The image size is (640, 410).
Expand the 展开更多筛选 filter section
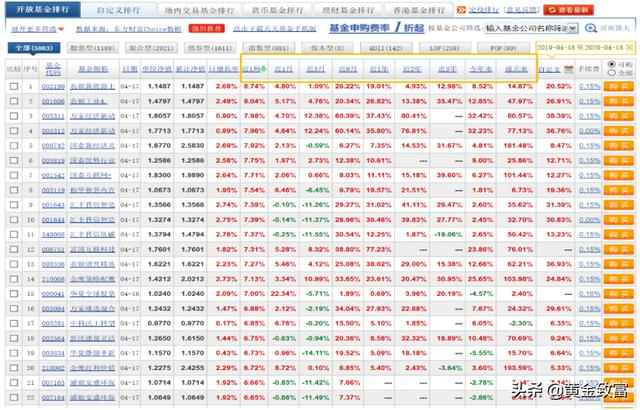pos(38,29)
